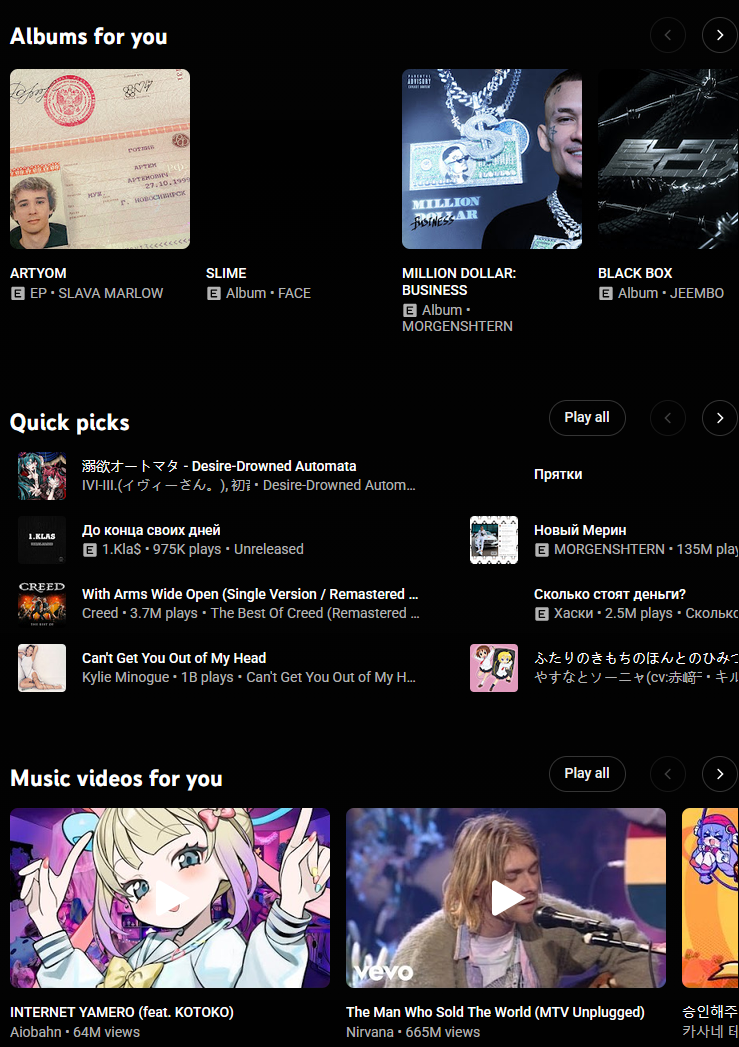Open The Man Who Sold The World title

(x=495, y=1012)
